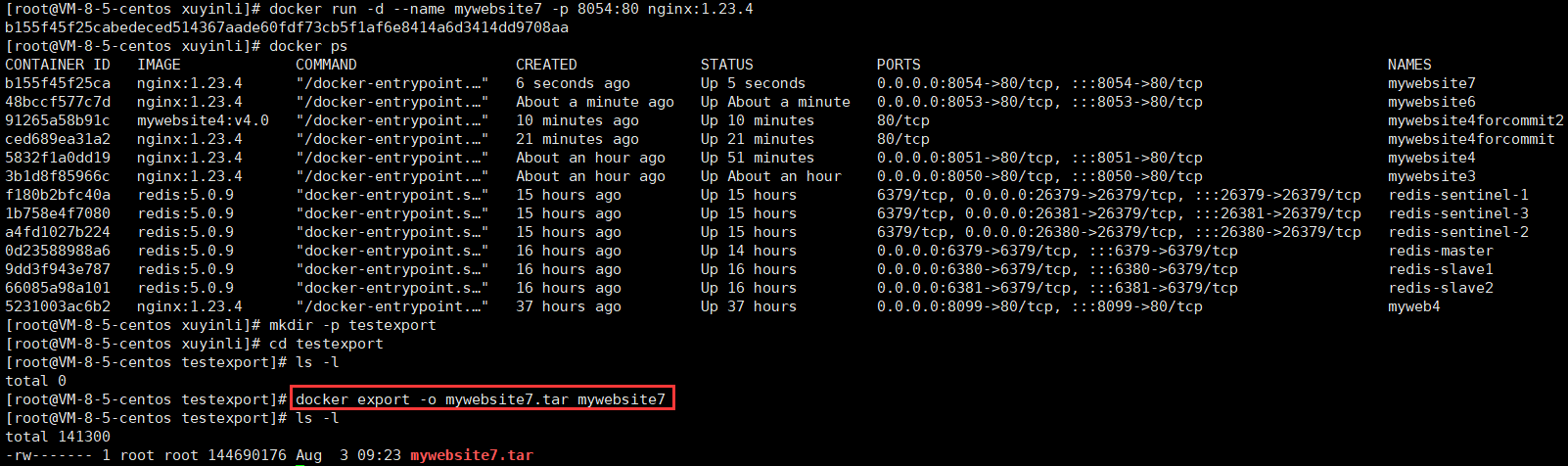This screenshot has height=466, width=1568.
Task: Click the name redis-slave1
Action: tap(1441, 269)
